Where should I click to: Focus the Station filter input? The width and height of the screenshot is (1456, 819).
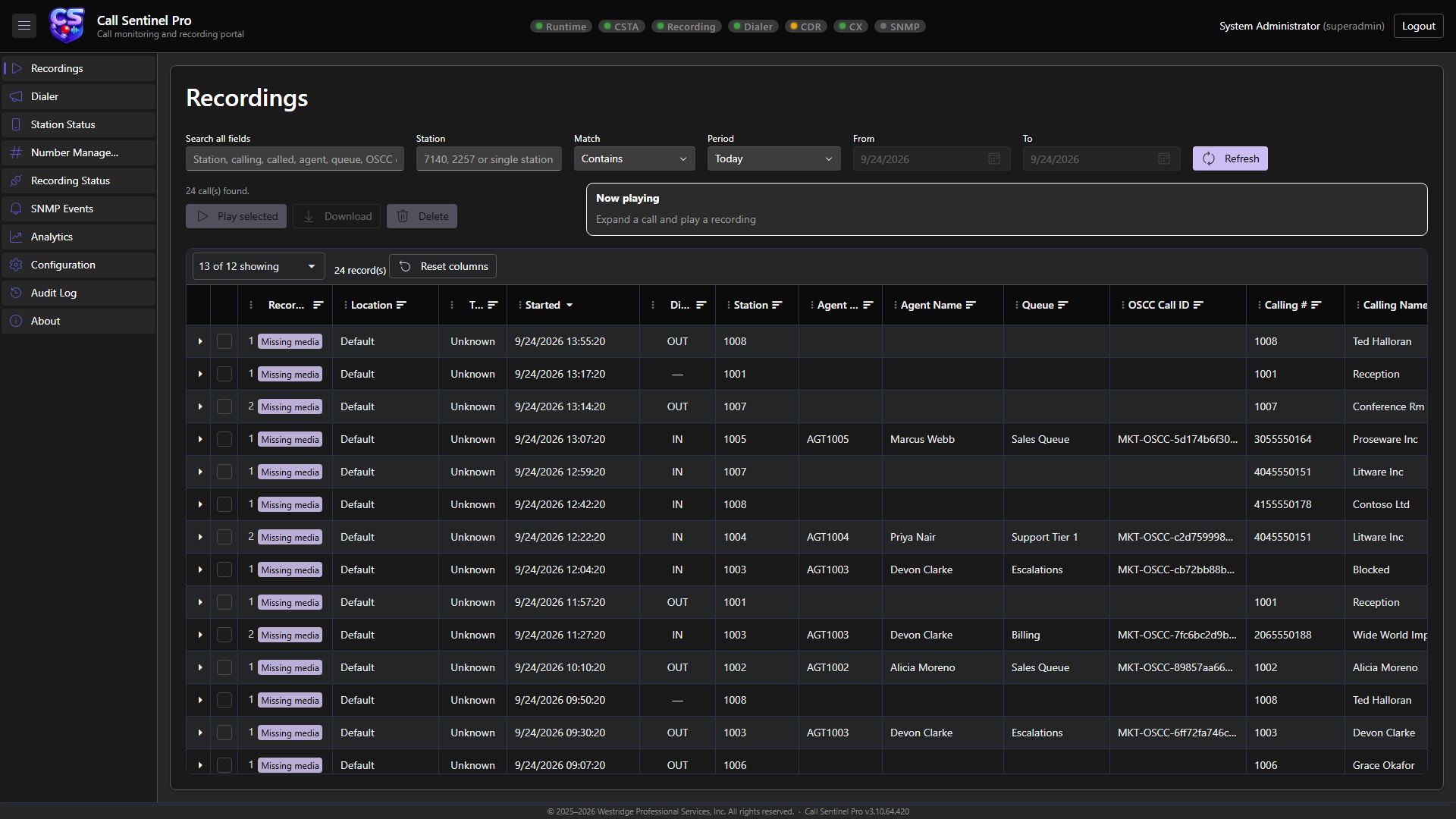click(488, 159)
